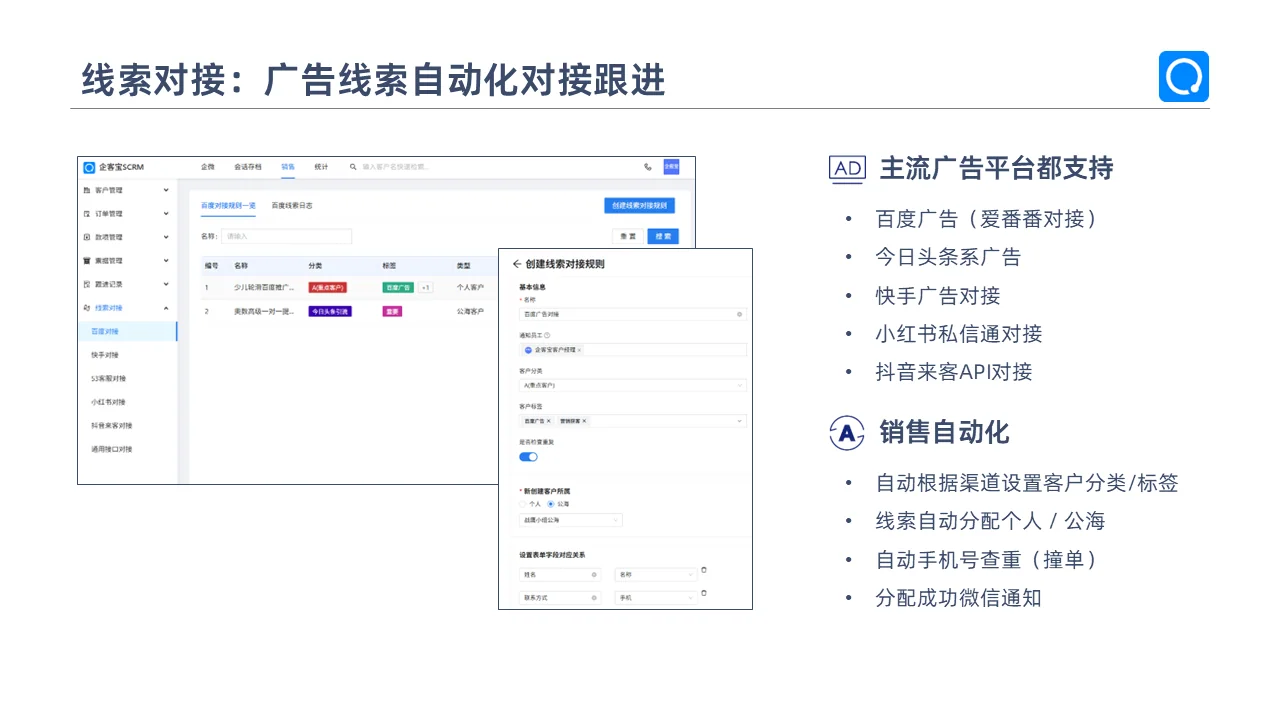Open the 战鹰小组公海 dropdown
Viewport: 1280px width, 720px height.
pyautogui.click(x=570, y=520)
